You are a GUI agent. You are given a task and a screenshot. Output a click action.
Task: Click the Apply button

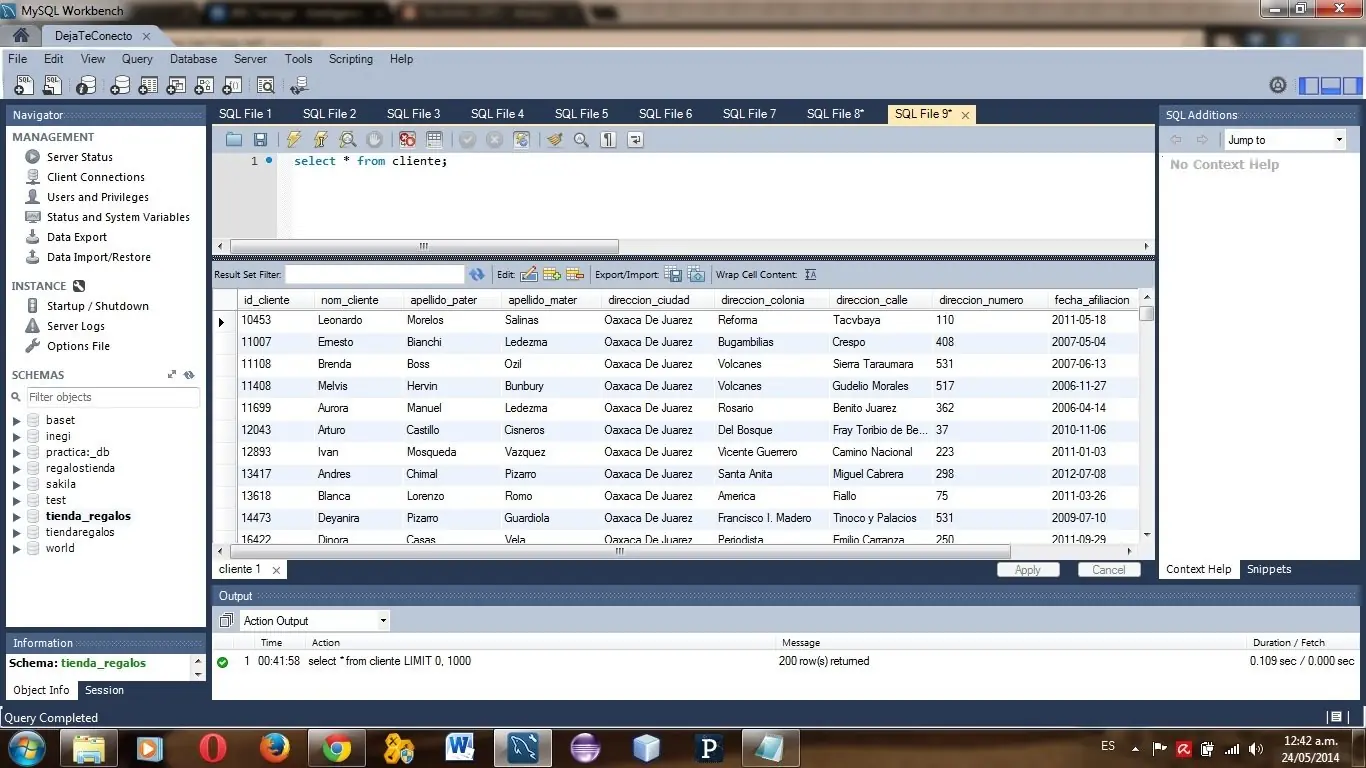pyautogui.click(x=1028, y=569)
